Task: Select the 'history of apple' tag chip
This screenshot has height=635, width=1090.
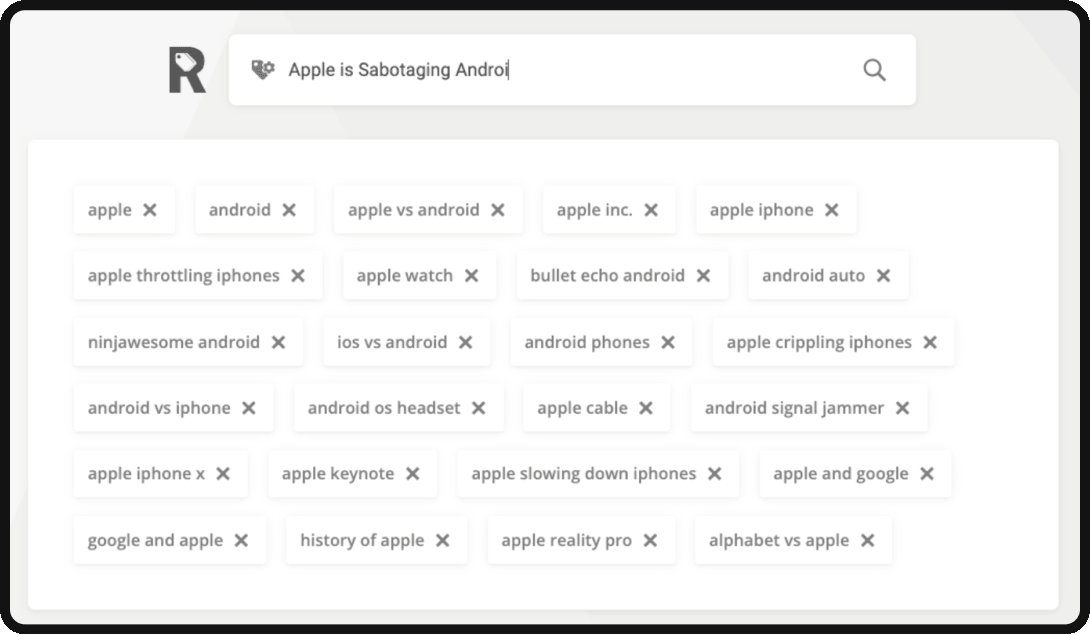Action: pyautogui.click(x=376, y=540)
